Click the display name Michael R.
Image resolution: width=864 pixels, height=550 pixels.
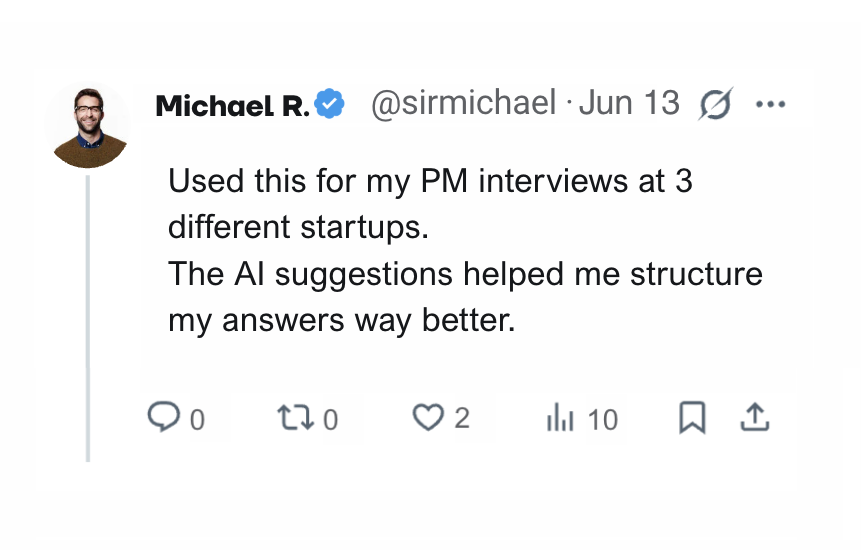[232, 105]
